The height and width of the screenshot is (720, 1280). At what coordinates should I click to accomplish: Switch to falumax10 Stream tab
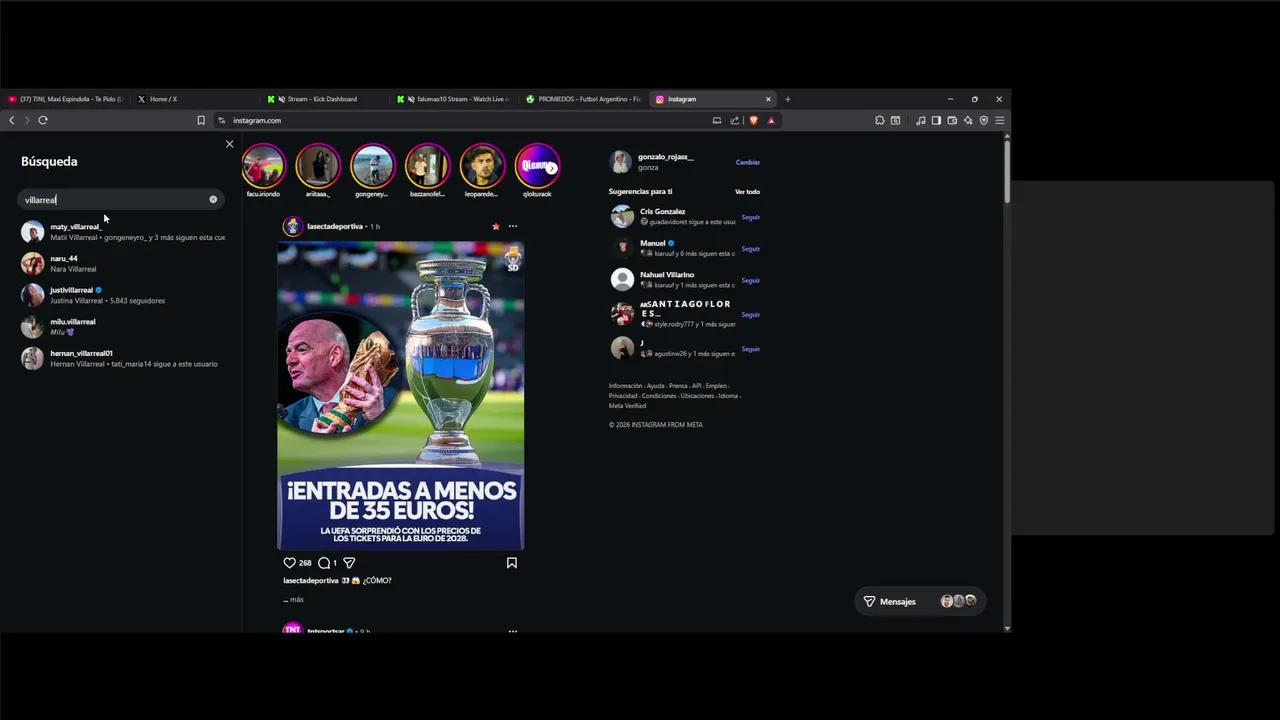click(x=454, y=99)
